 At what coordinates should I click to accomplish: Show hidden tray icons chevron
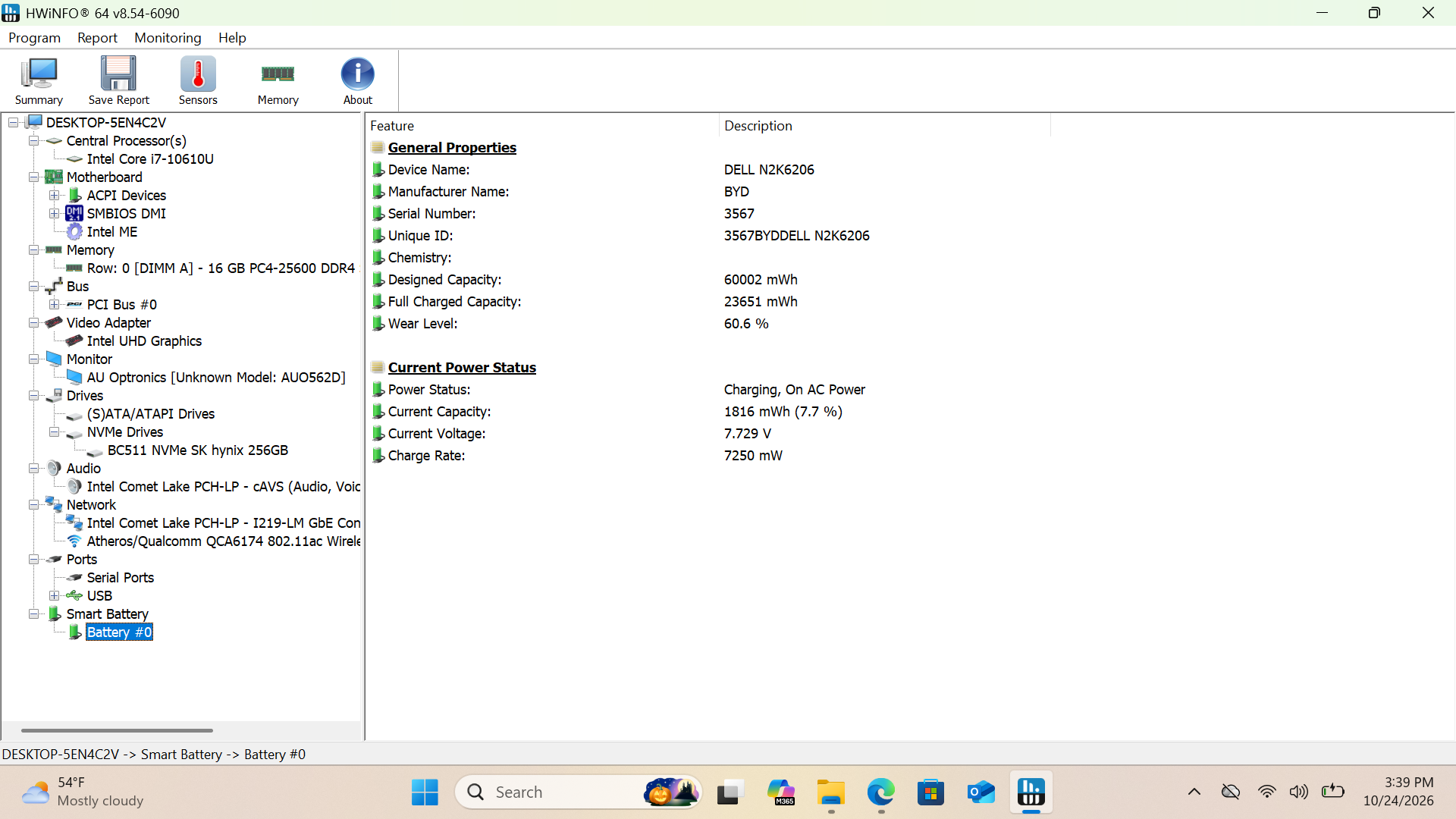1194,792
